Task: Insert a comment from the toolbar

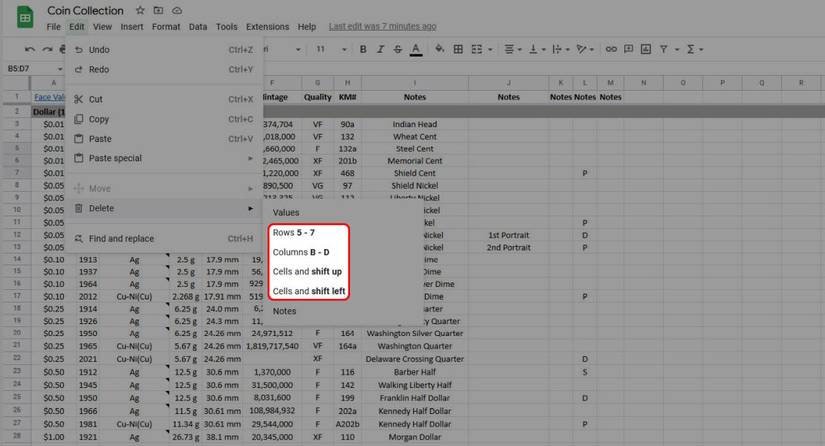Action: [628, 49]
